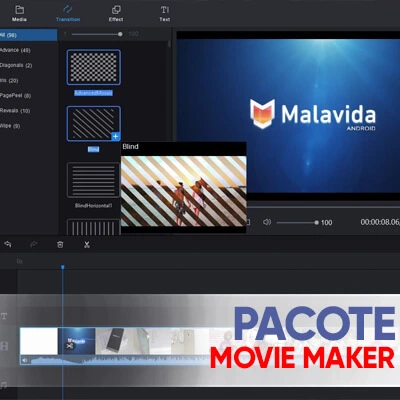Click the trash delete icon
Image resolution: width=400 pixels, height=400 pixels.
(60, 244)
